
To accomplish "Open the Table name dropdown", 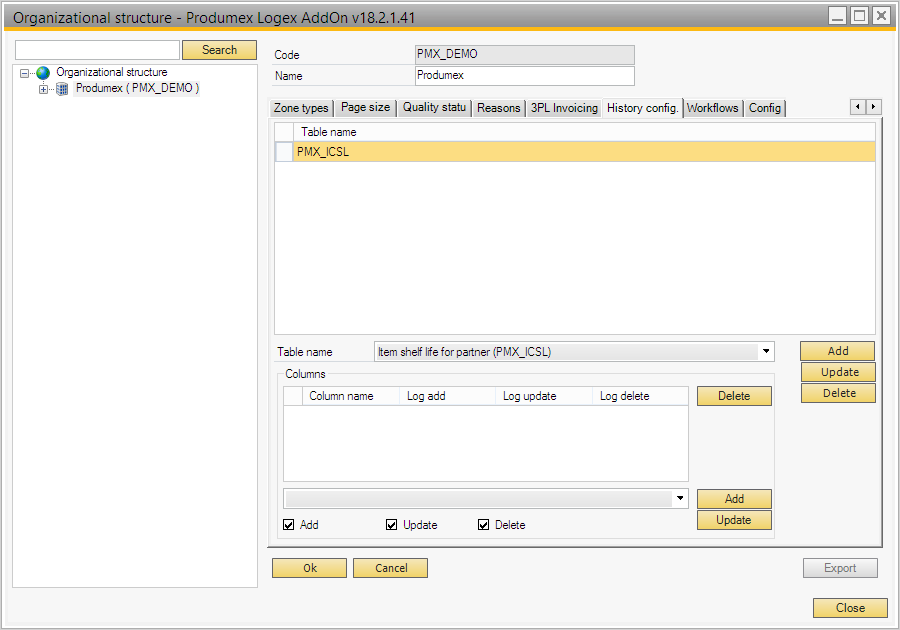I will 766,352.
